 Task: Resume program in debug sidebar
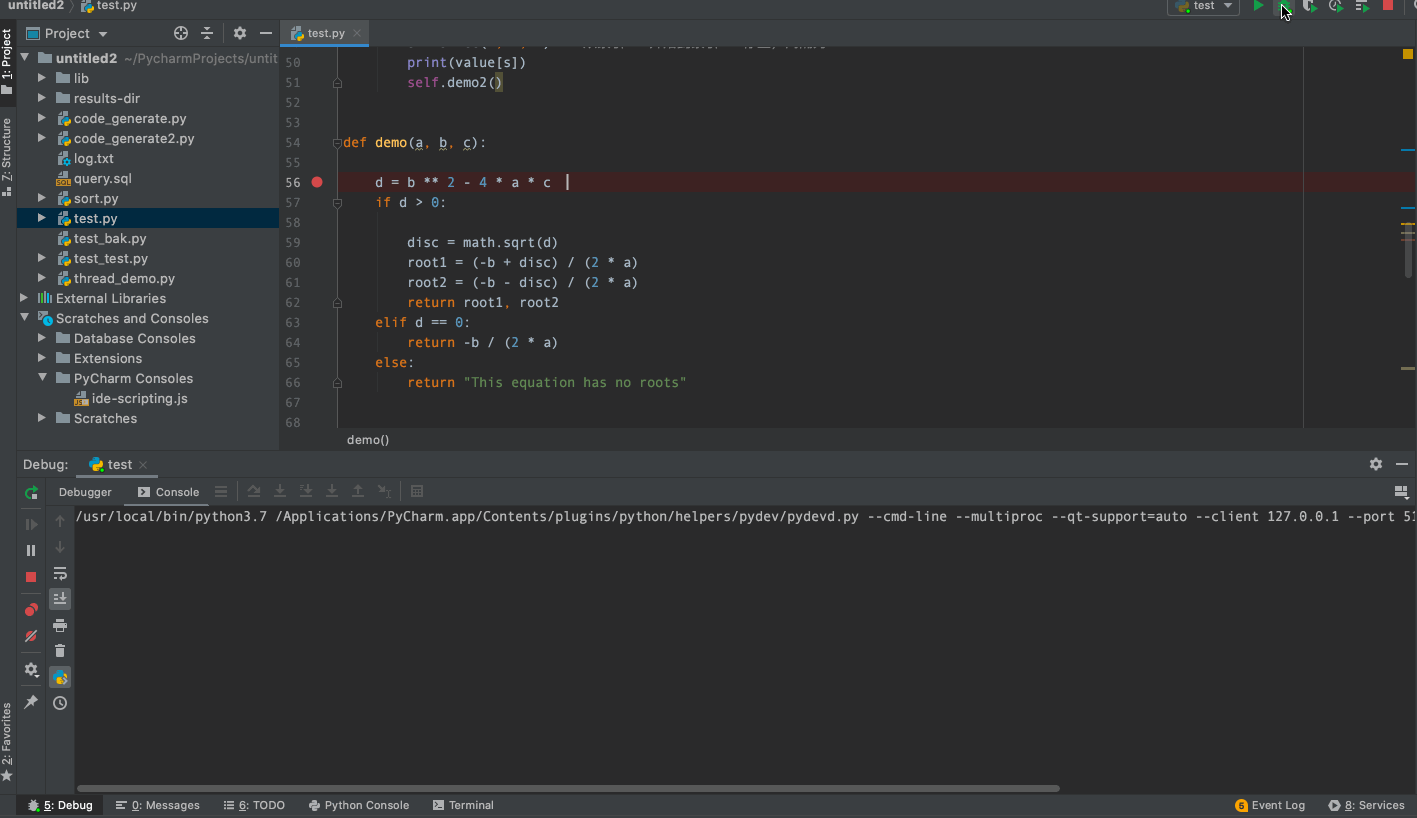point(31,524)
